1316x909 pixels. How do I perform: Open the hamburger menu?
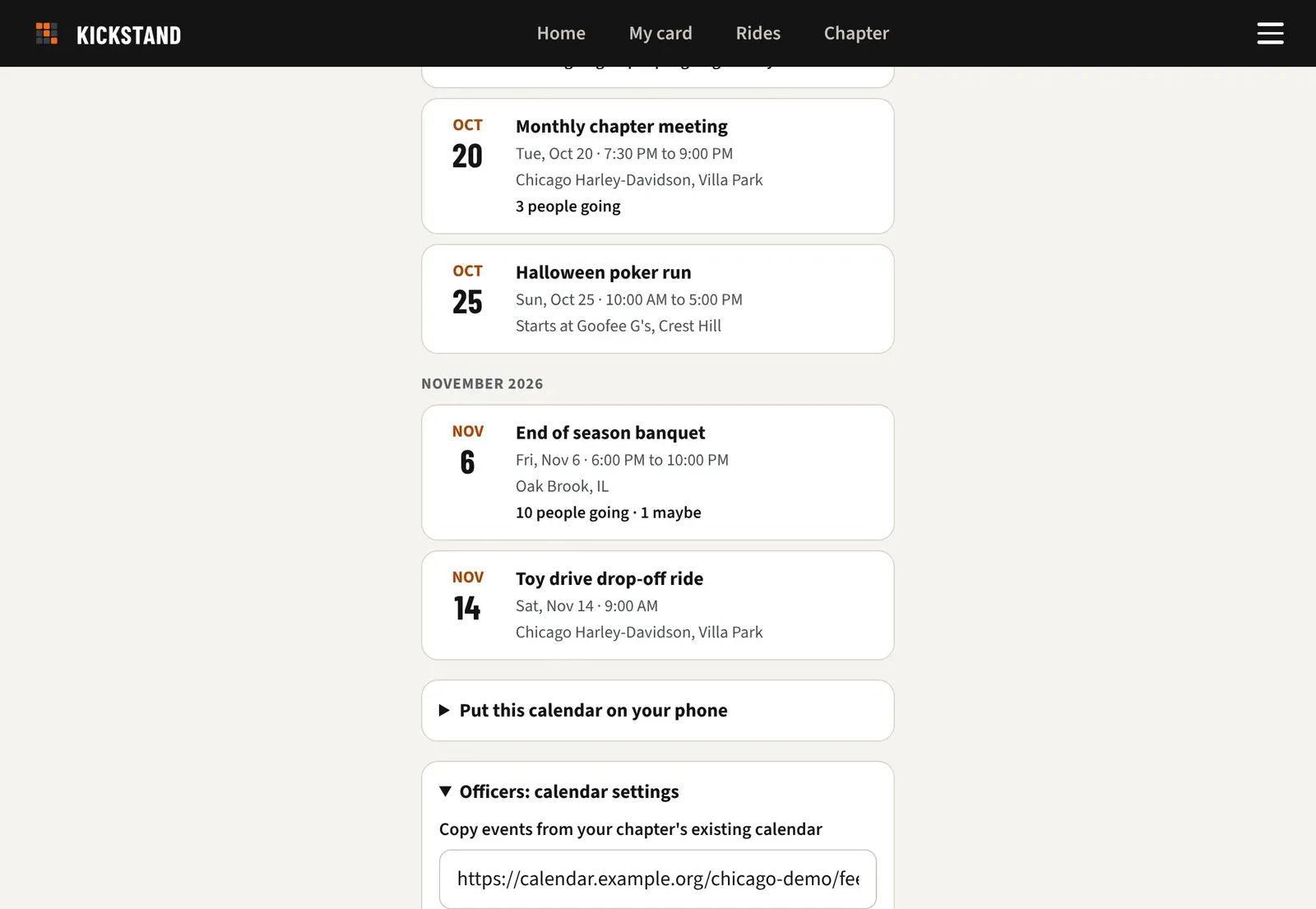(1270, 34)
